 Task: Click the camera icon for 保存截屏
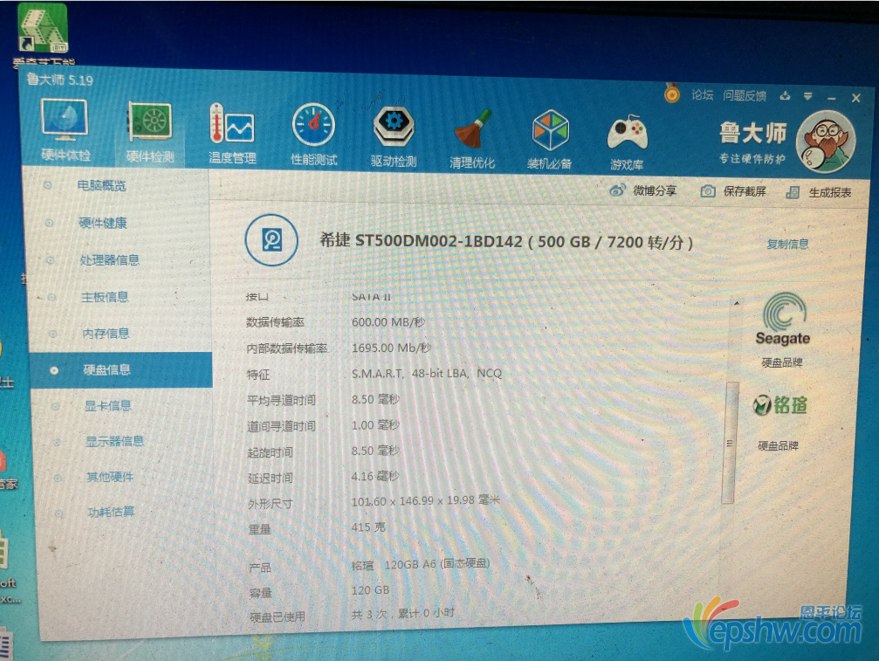coord(707,191)
